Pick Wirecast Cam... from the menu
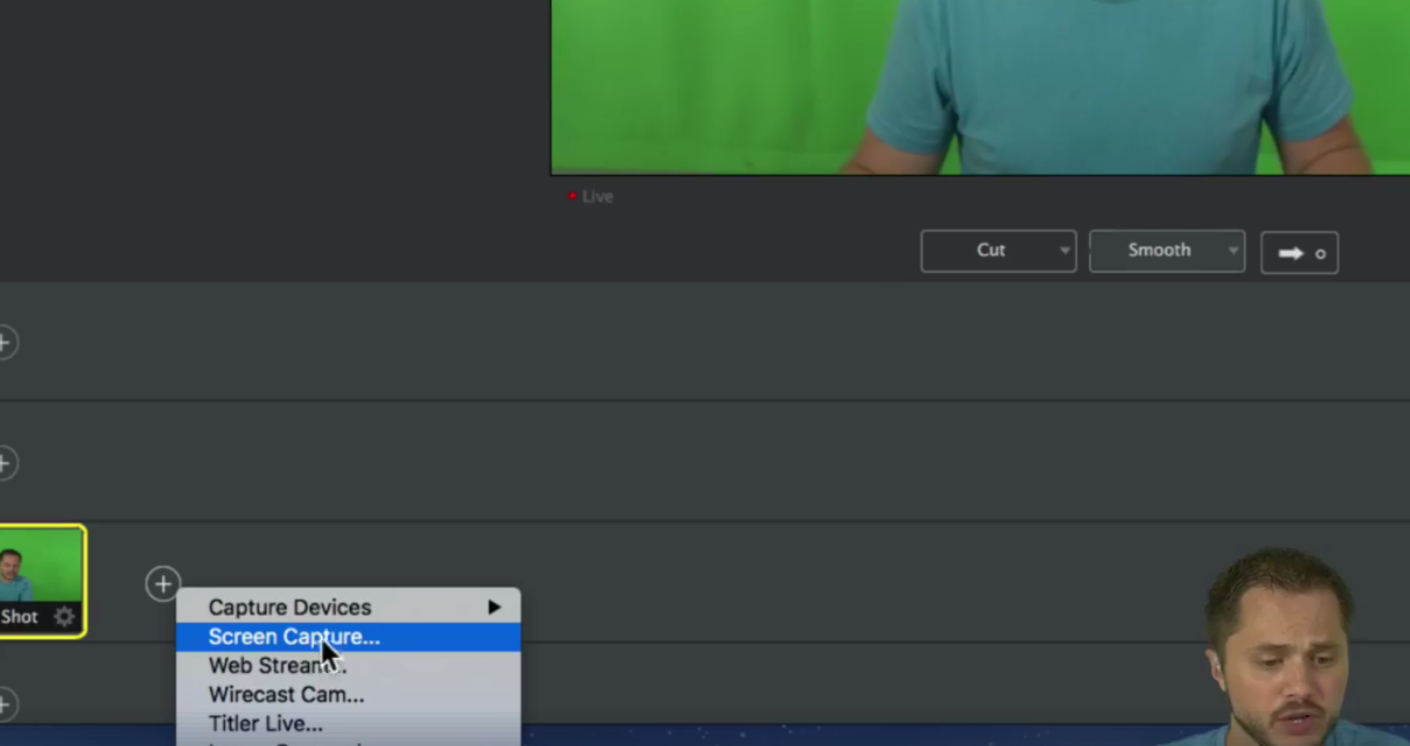This screenshot has width=1410, height=746. (286, 695)
